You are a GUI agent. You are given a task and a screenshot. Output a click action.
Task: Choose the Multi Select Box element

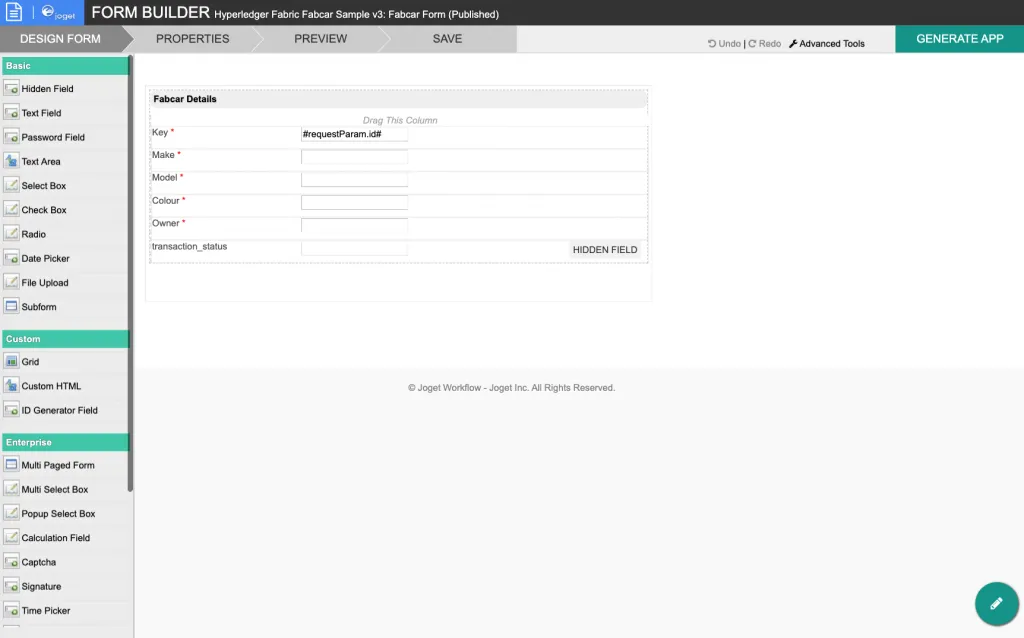pyautogui.click(x=65, y=489)
